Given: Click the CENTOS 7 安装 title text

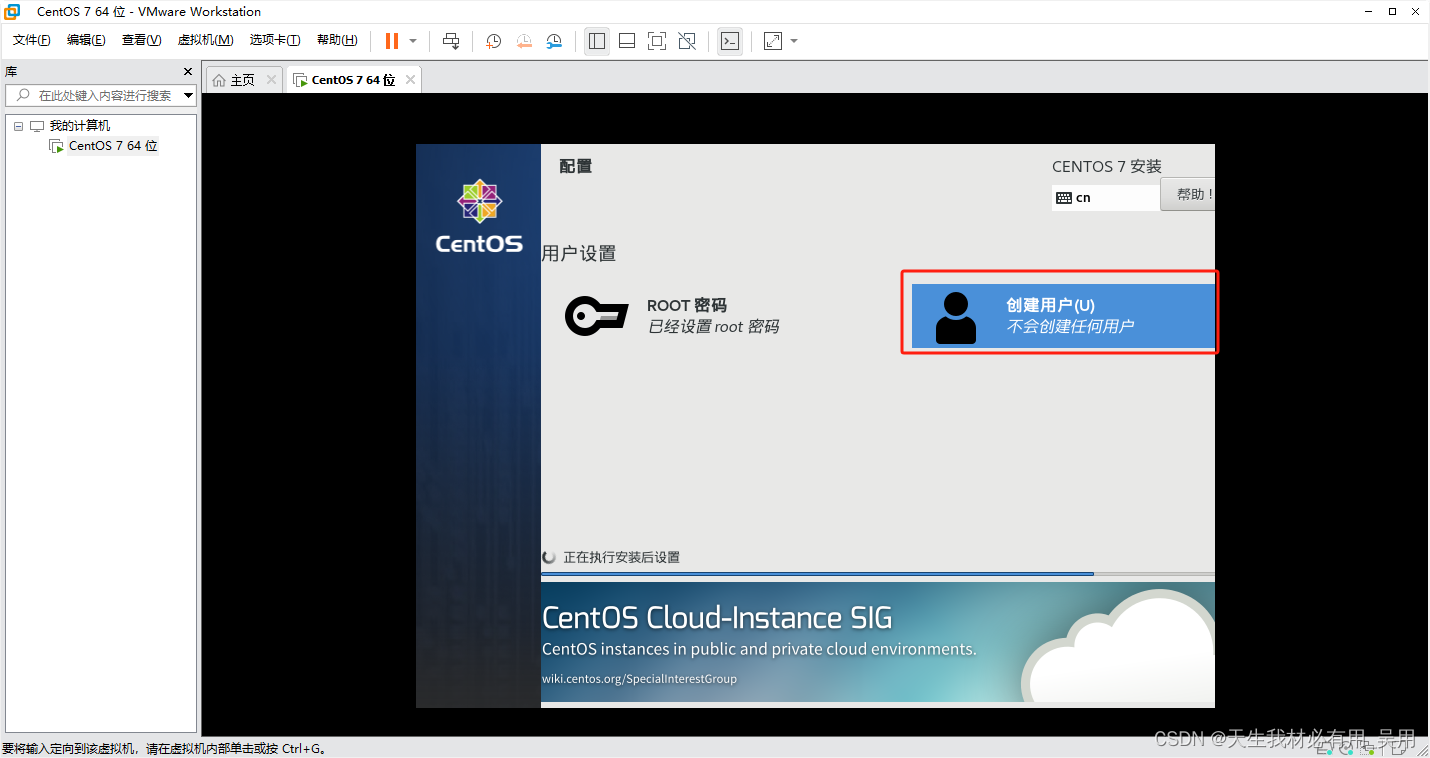Looking at the screenshot, I should (1107, 167).
